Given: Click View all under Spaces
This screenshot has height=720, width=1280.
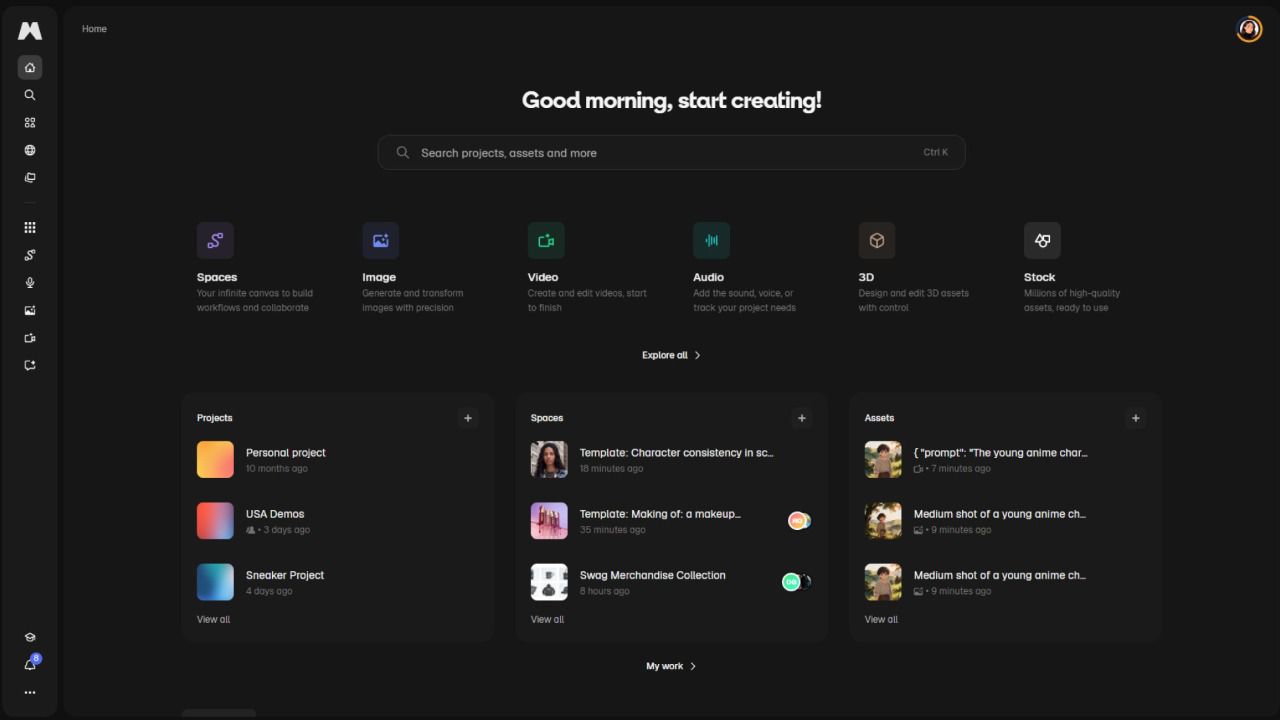Looking at the screenshot, I should click(x=547, y=619).
